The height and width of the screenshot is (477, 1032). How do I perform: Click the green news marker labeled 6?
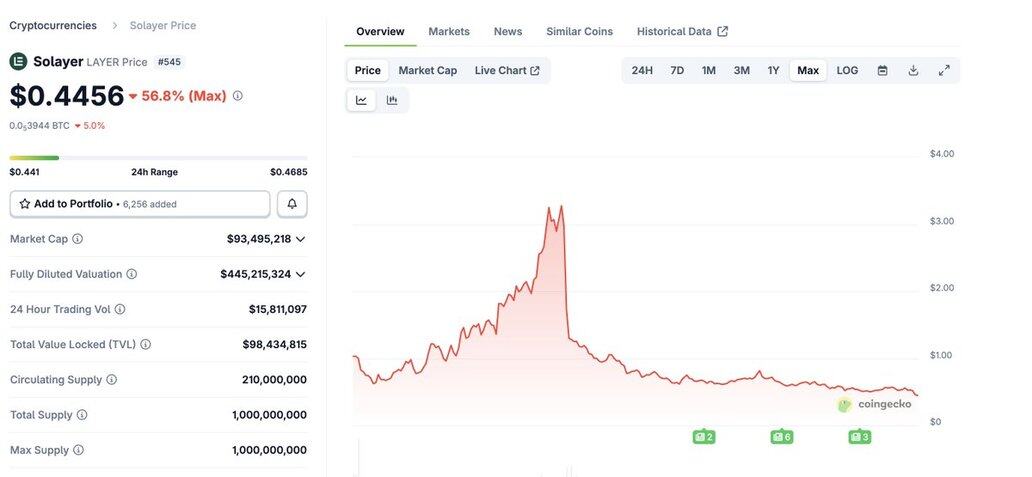point(781,437)
